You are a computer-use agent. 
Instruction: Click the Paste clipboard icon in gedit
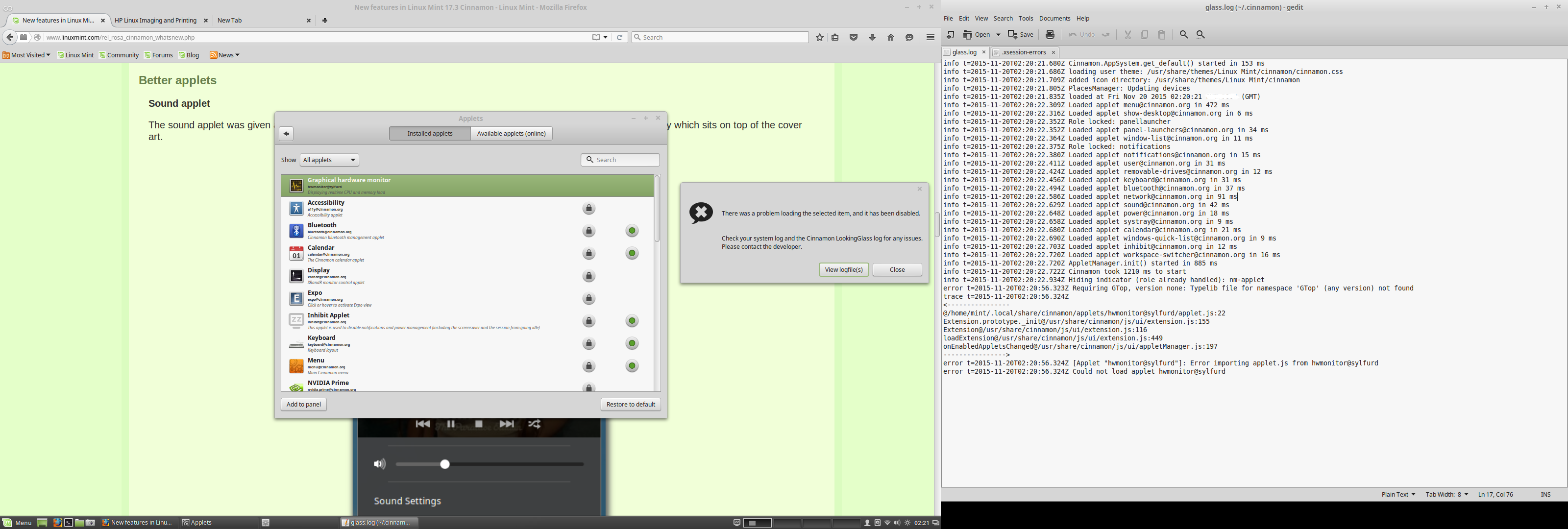(x=1161, y=35)
